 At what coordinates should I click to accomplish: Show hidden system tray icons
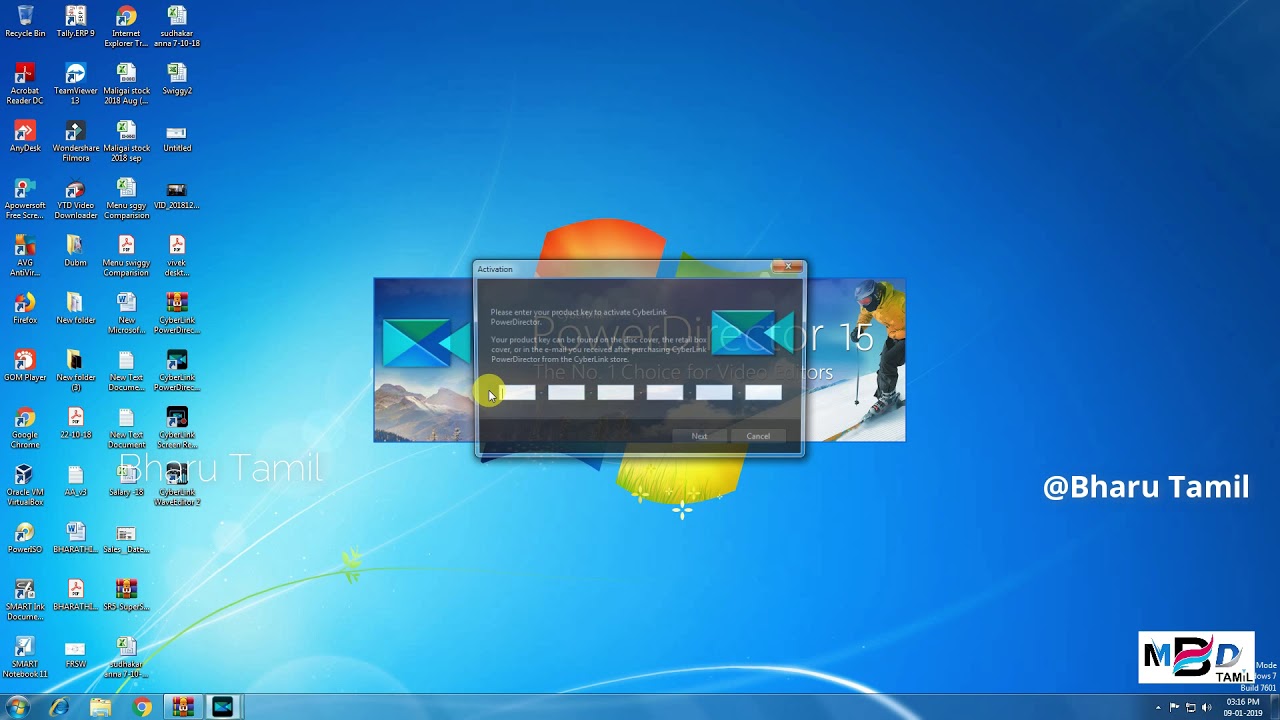(1158, 708)
